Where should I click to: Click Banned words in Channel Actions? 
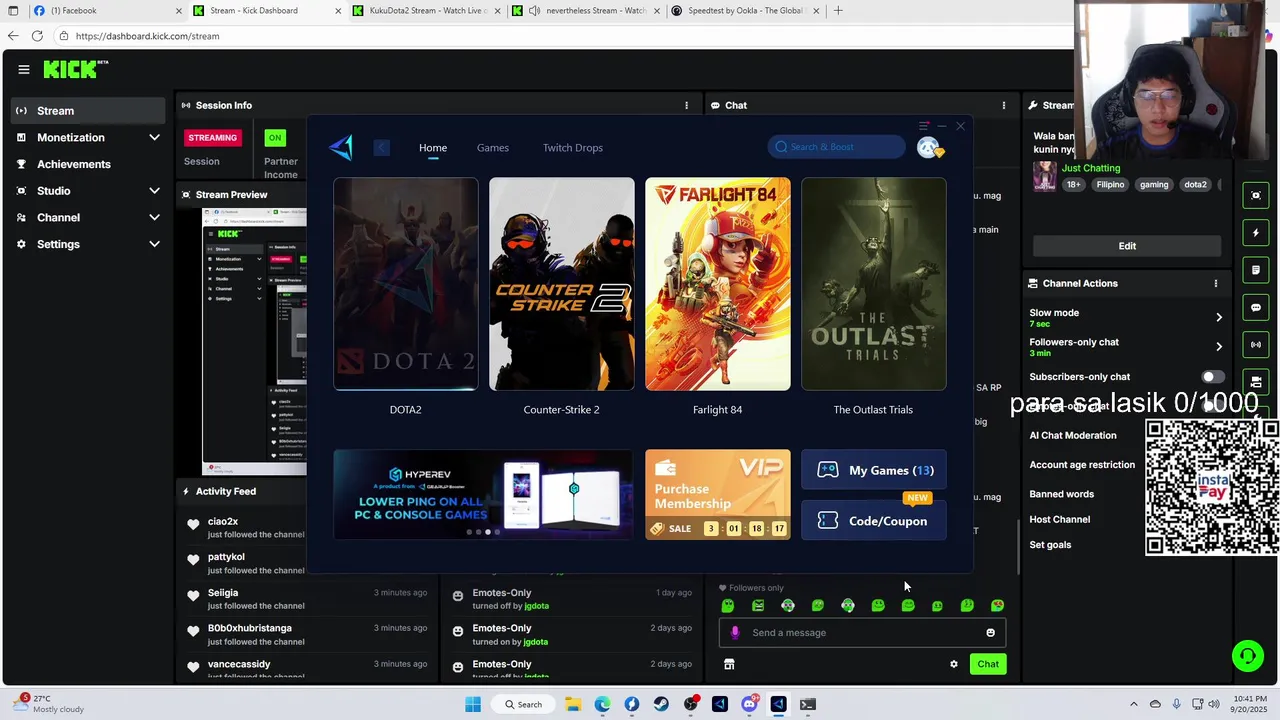pos(1062,494)
